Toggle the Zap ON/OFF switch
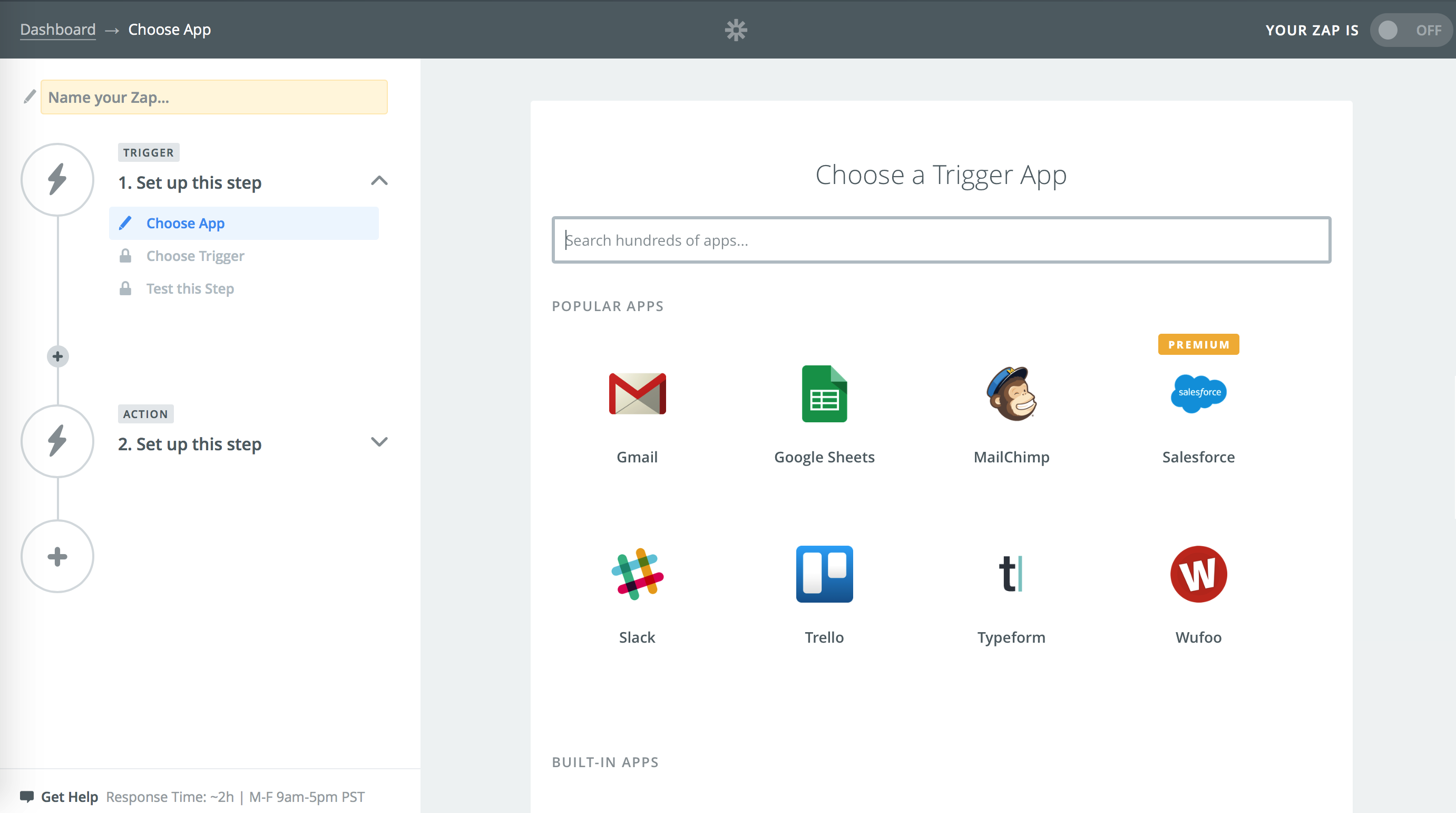1456x813 pixels. coord(1411,30)
